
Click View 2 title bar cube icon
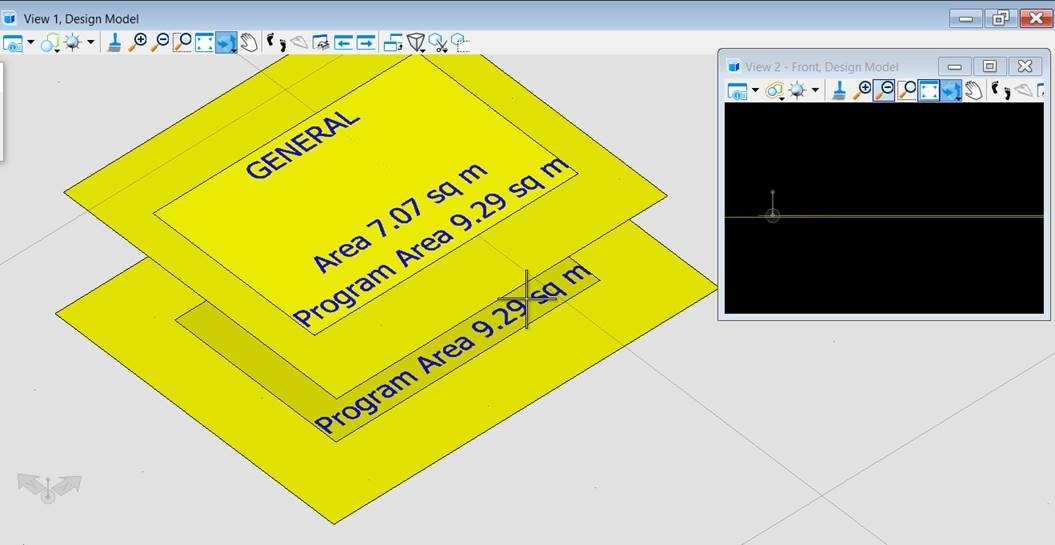[x=734, y=66]
